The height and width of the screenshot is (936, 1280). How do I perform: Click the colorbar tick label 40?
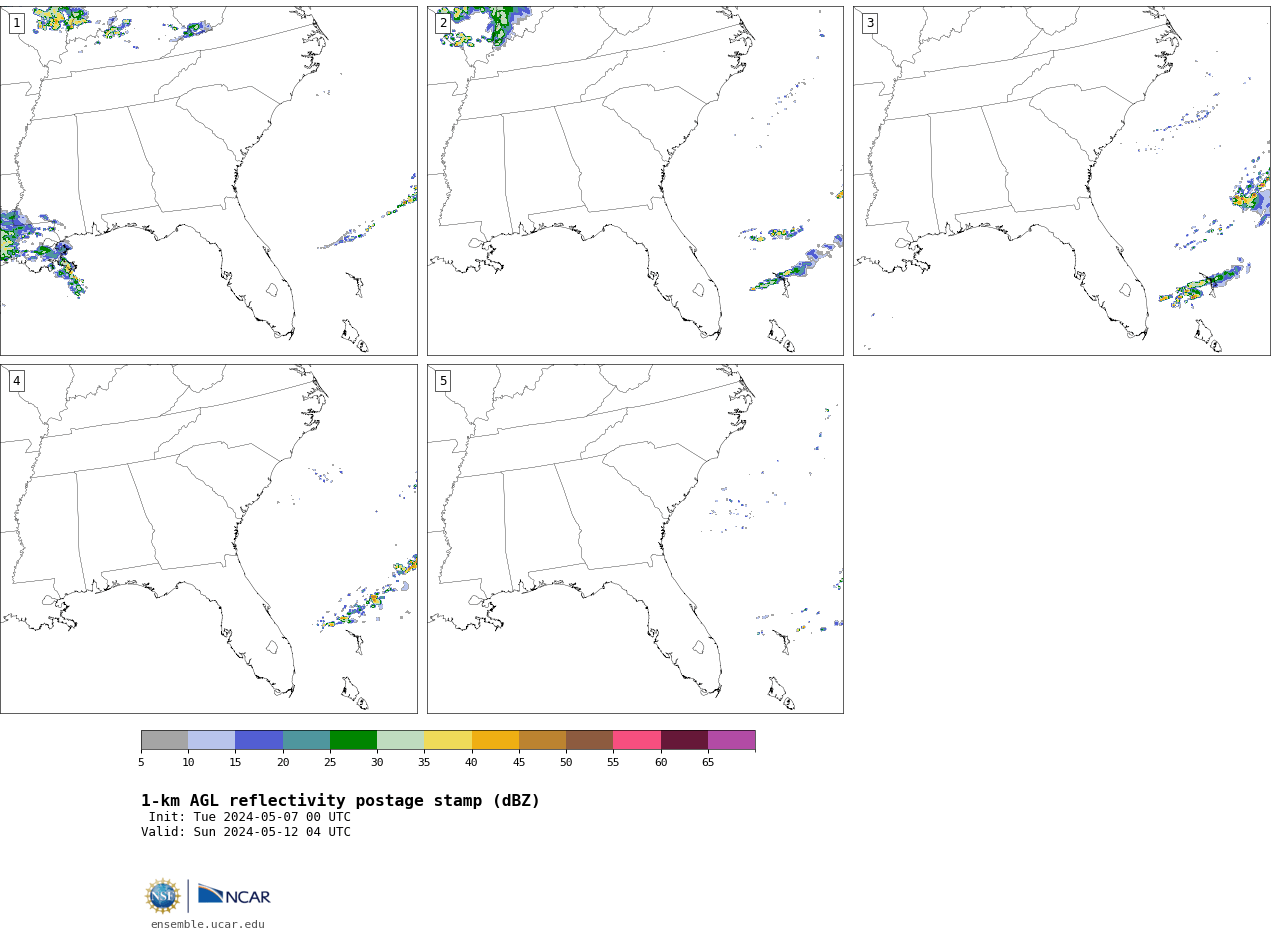(471, 763)
